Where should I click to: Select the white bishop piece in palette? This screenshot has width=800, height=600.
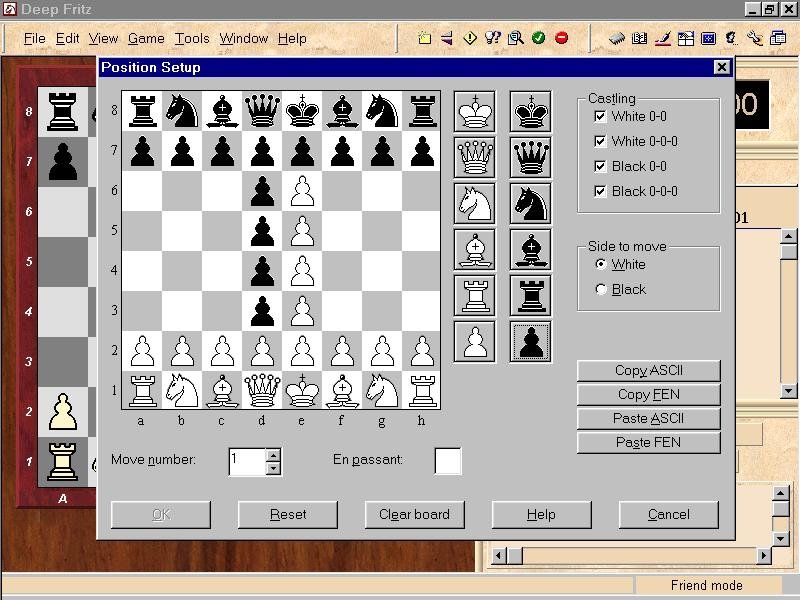coord(474,249)
